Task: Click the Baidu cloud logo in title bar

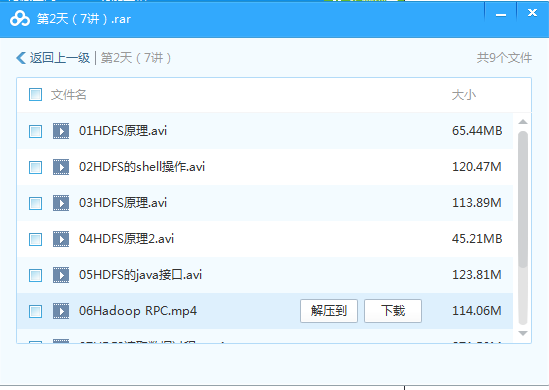Action: (20, 19)
